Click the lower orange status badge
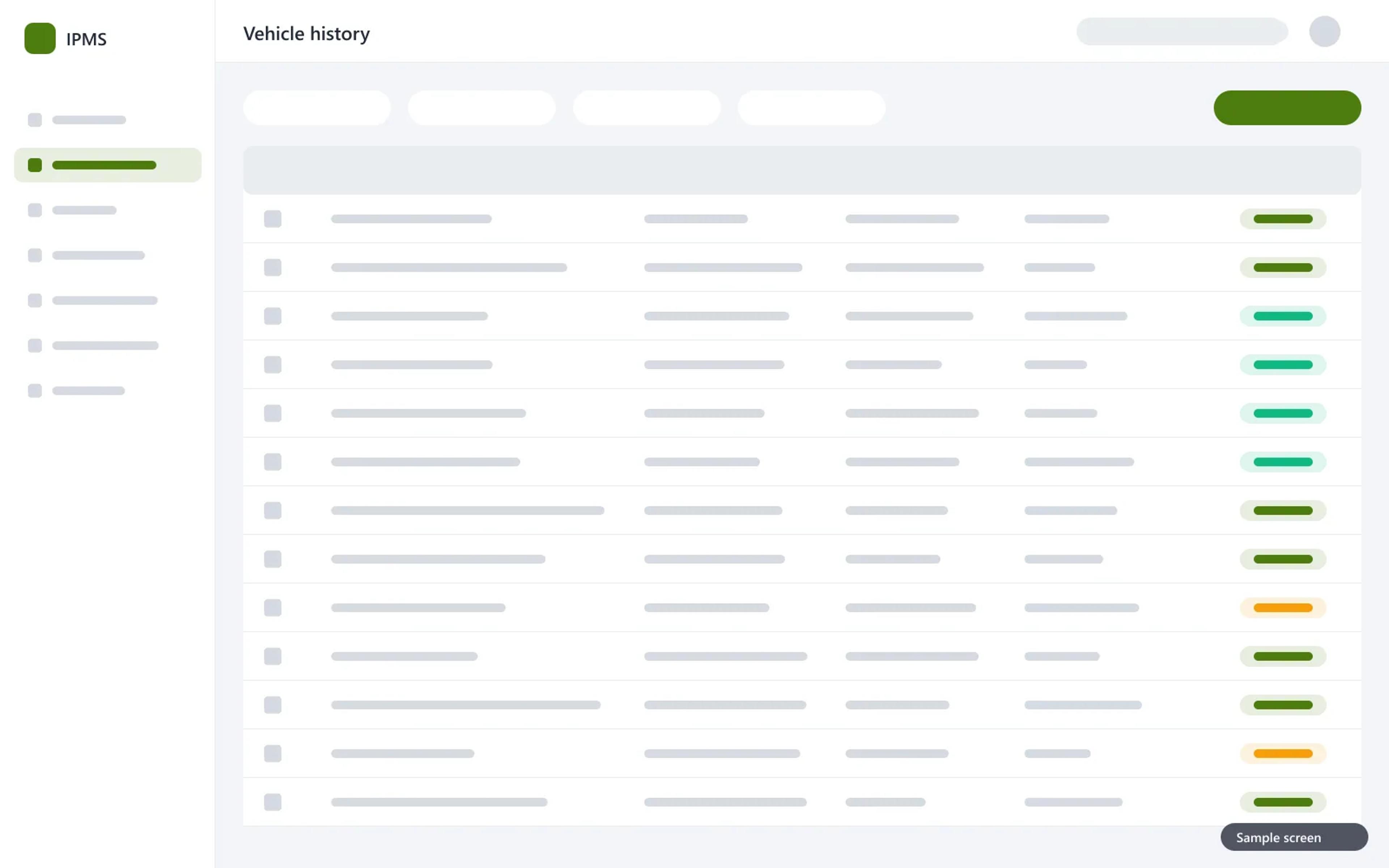The height and width of the screenshot is (868, 1389). [x=1283, y=754]
